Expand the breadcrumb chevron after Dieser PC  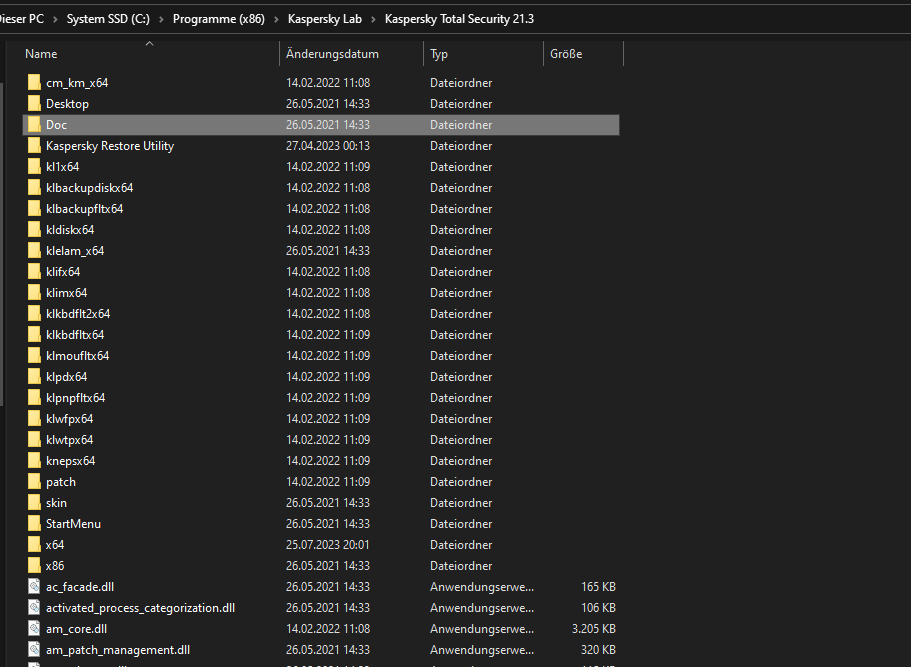55,19
